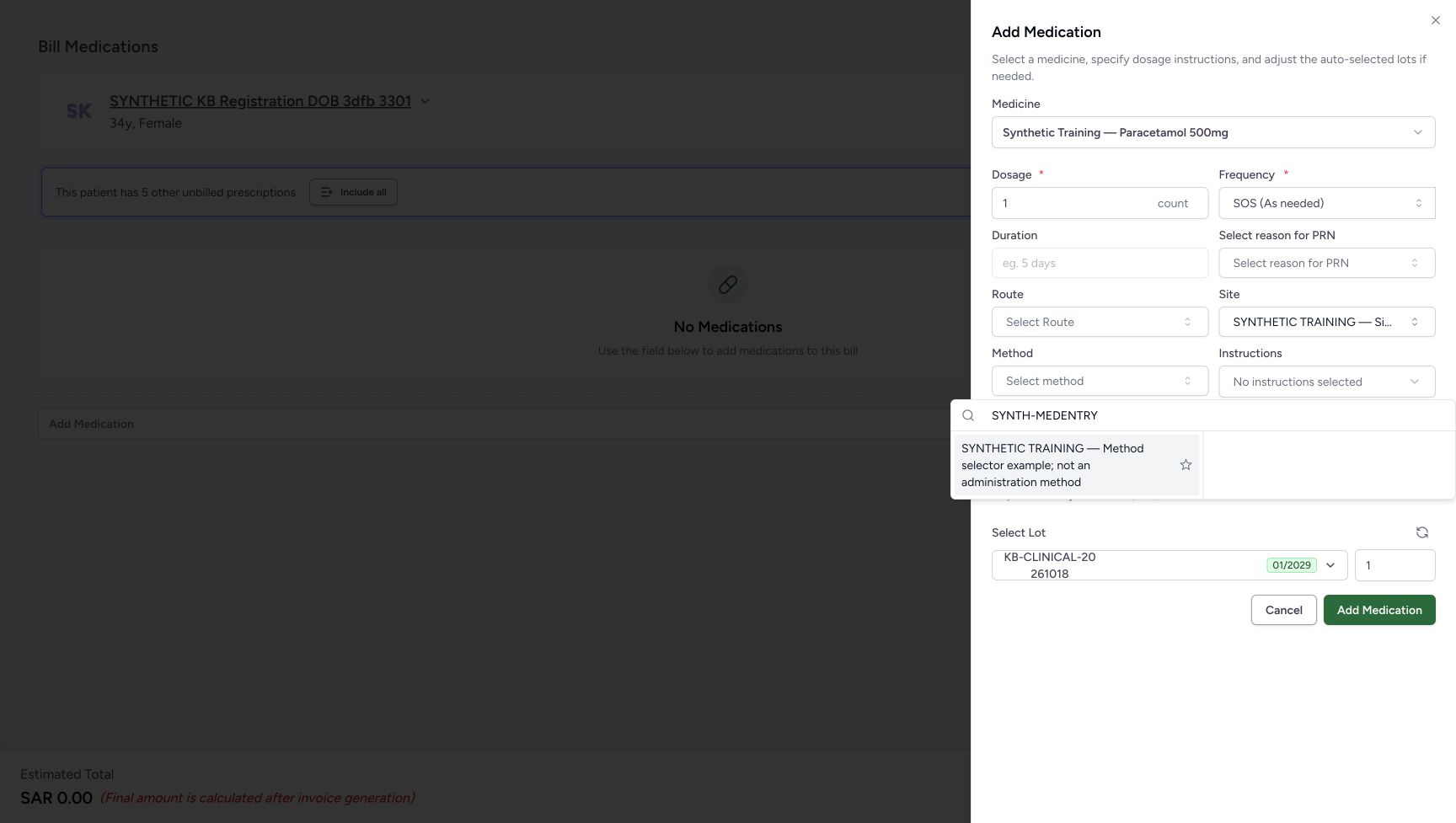Select the SYNTHETIC TRAINING Method selector option
Viewport: 1456px width, 823px height.
pos(1077,465)
